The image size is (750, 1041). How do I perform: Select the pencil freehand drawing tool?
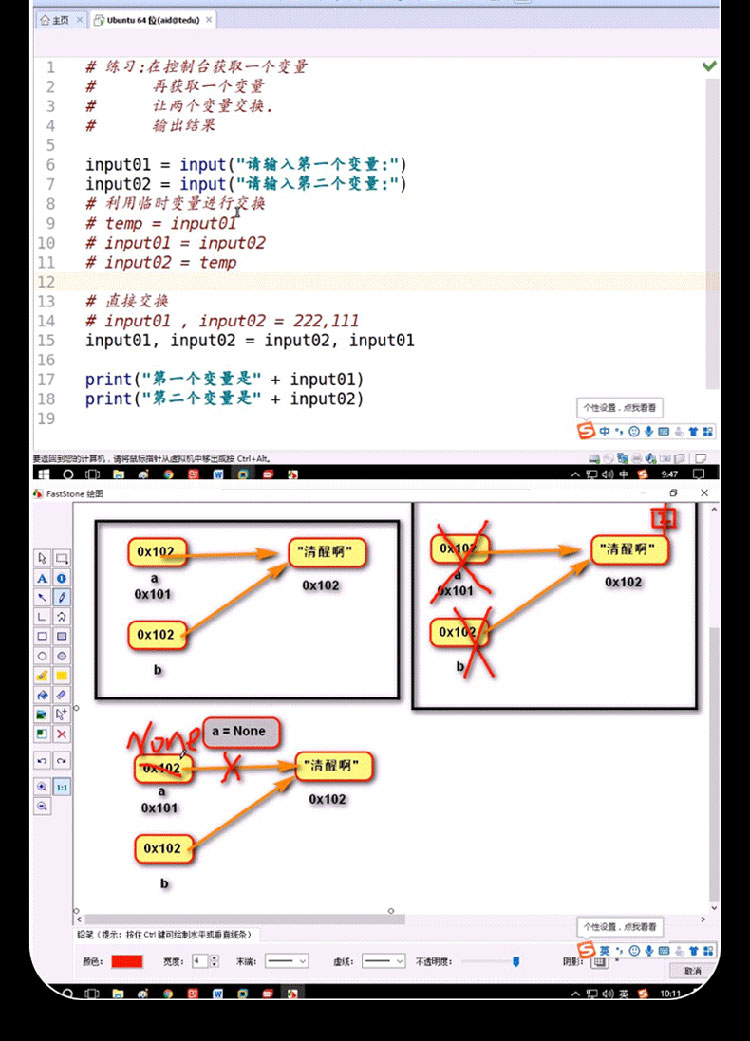click(x=61, y=597)
